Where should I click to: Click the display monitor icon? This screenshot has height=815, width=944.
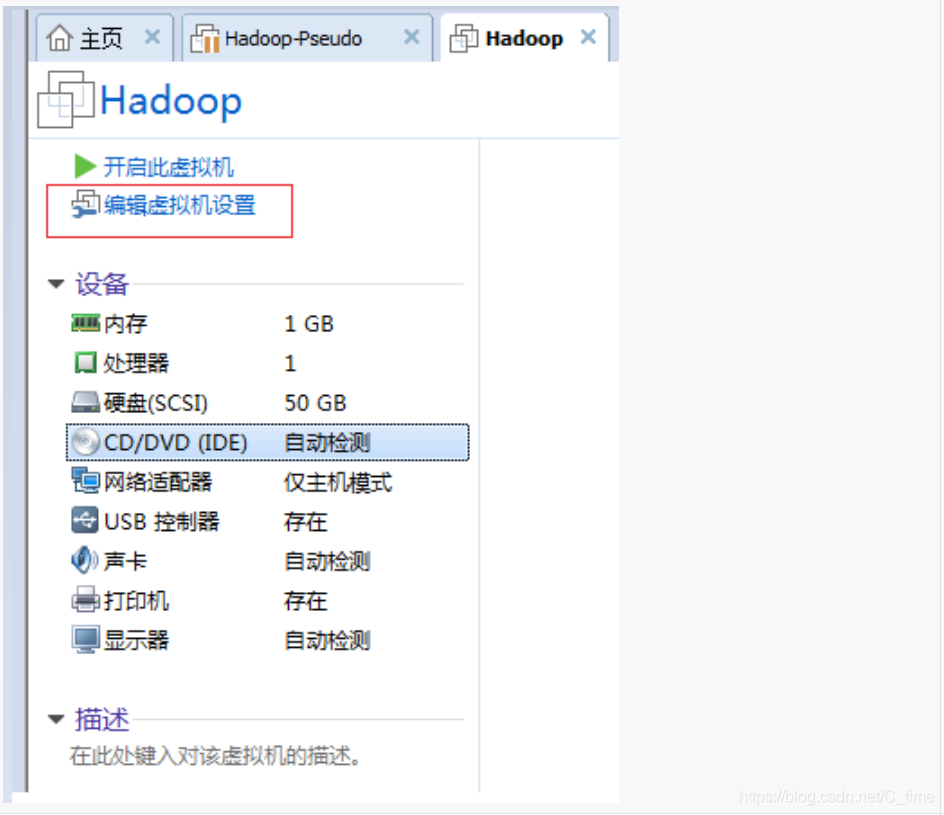tap(85, 639)
